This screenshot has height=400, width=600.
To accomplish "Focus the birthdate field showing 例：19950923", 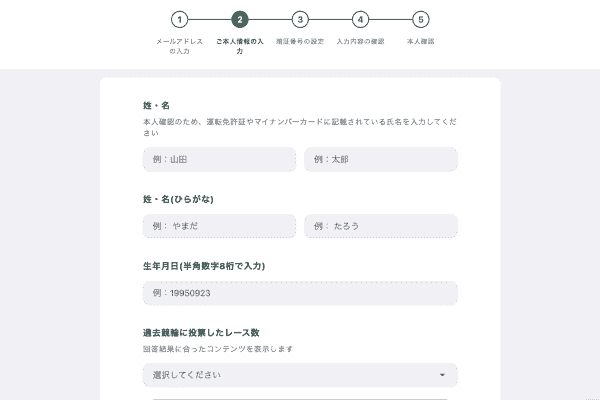I will click(300, 293).
